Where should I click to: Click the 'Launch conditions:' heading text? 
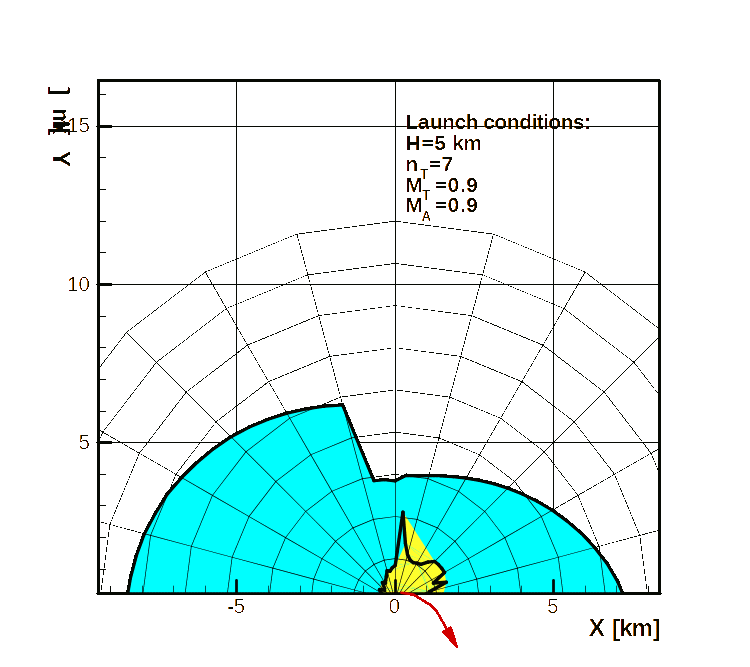(x=497, y=122)
